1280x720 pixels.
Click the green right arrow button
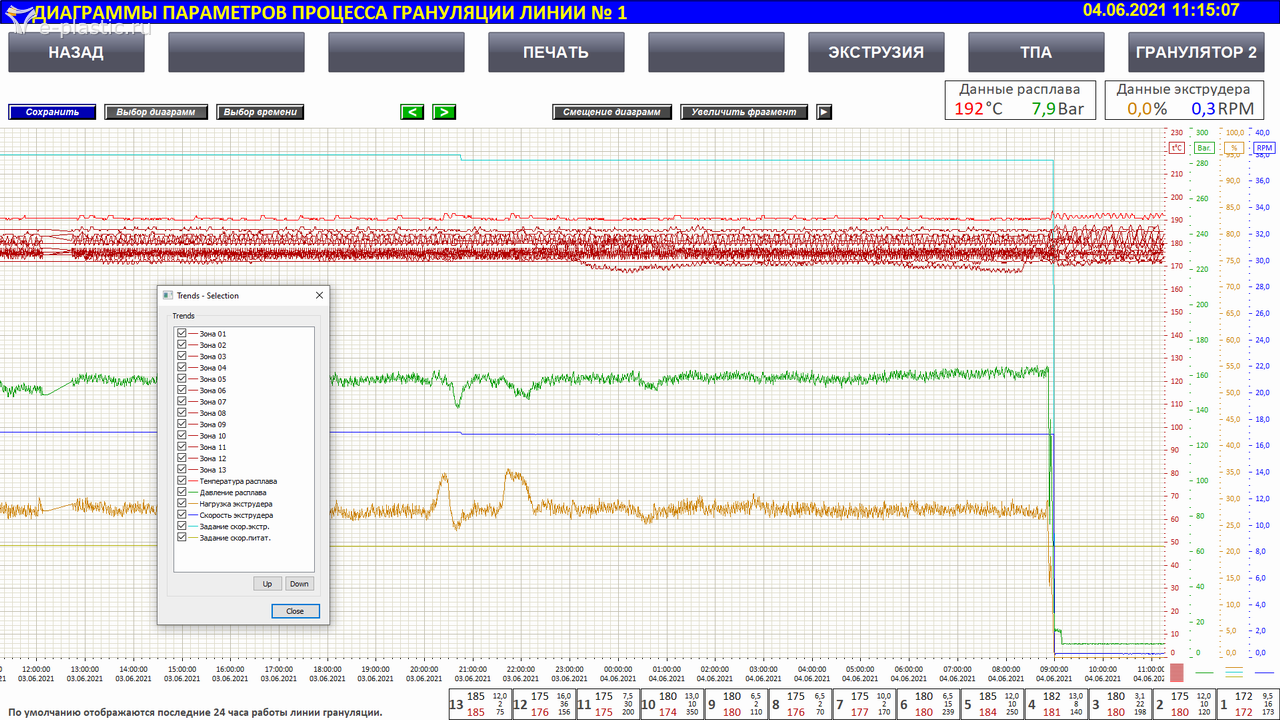click(x=444, y=112)
